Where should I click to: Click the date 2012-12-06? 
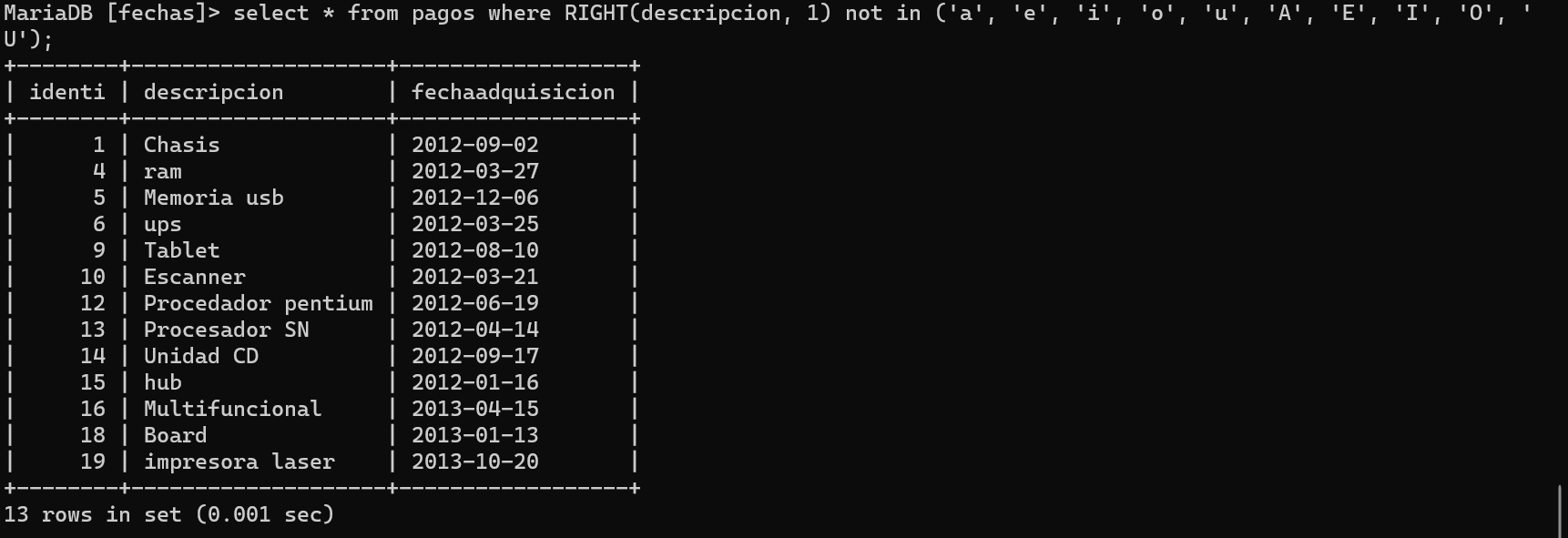pyautogui.click(x=474, y=198)
